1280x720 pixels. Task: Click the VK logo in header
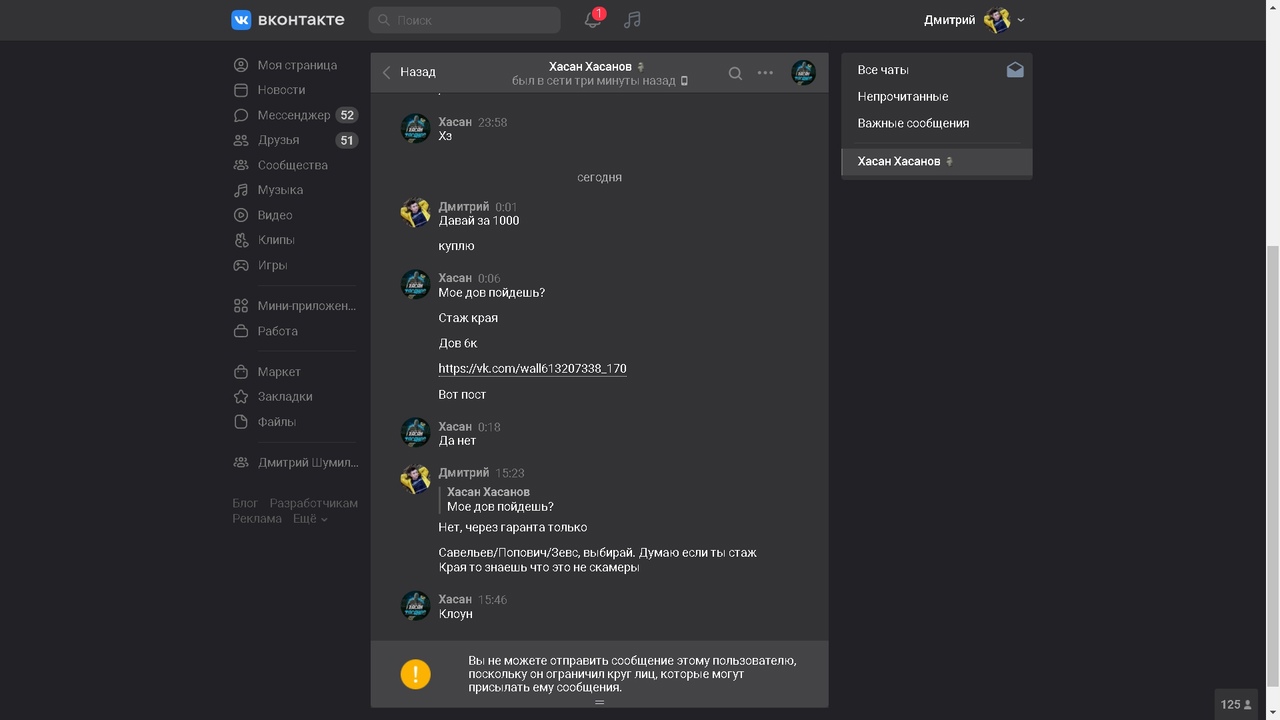[x=288, y=20]
